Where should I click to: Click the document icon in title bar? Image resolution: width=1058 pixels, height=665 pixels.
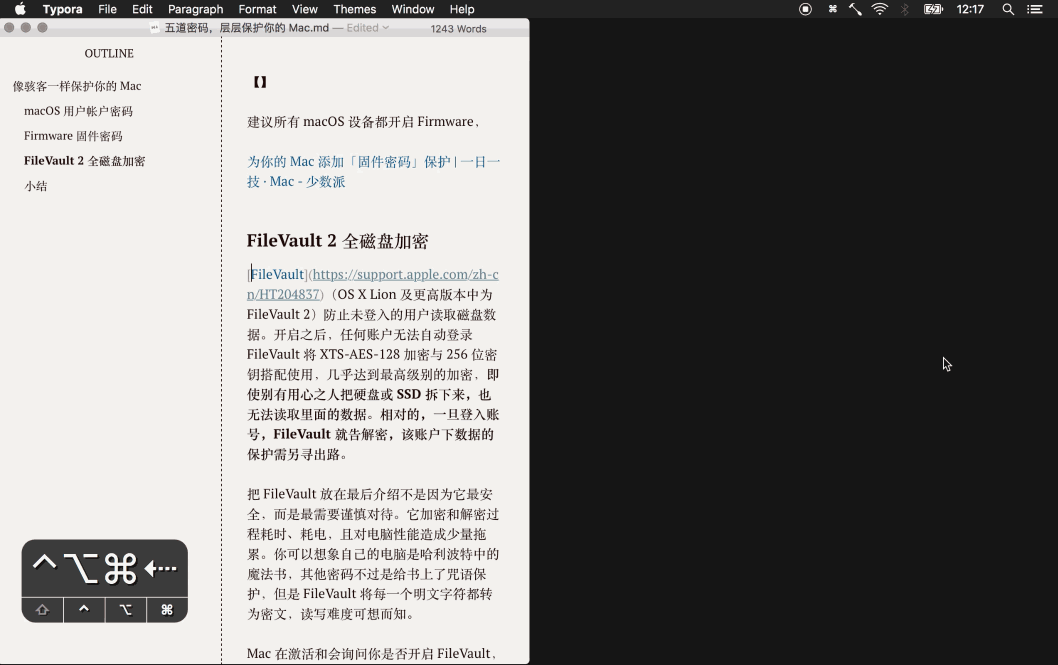point(155,28)
